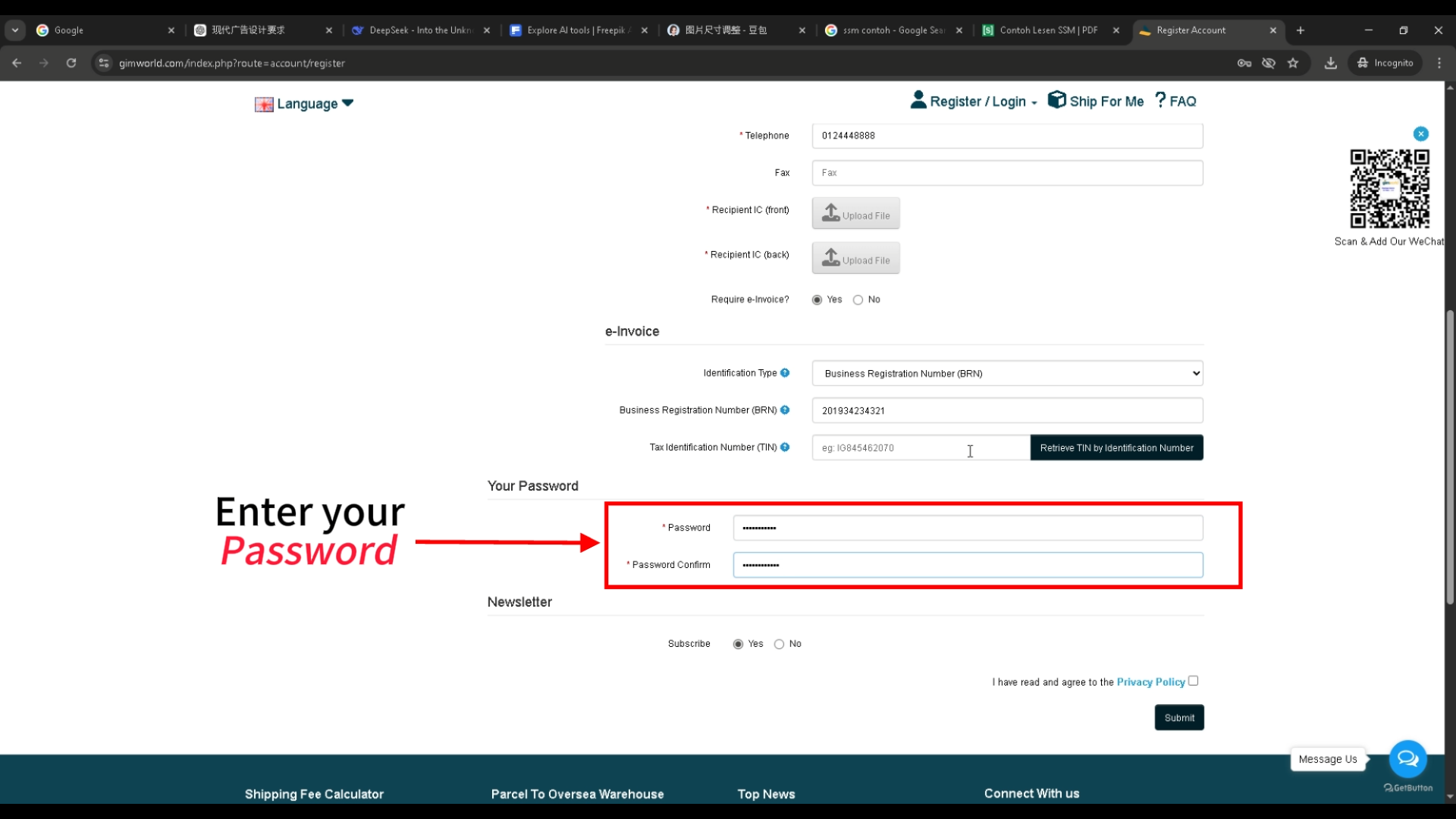Click the Identification Type help icon
The image size is (1456, 819).
(785, 373)
